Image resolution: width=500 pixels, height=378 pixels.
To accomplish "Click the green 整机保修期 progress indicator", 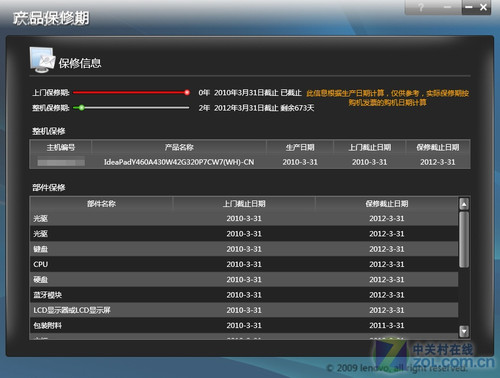I will 81,107.
